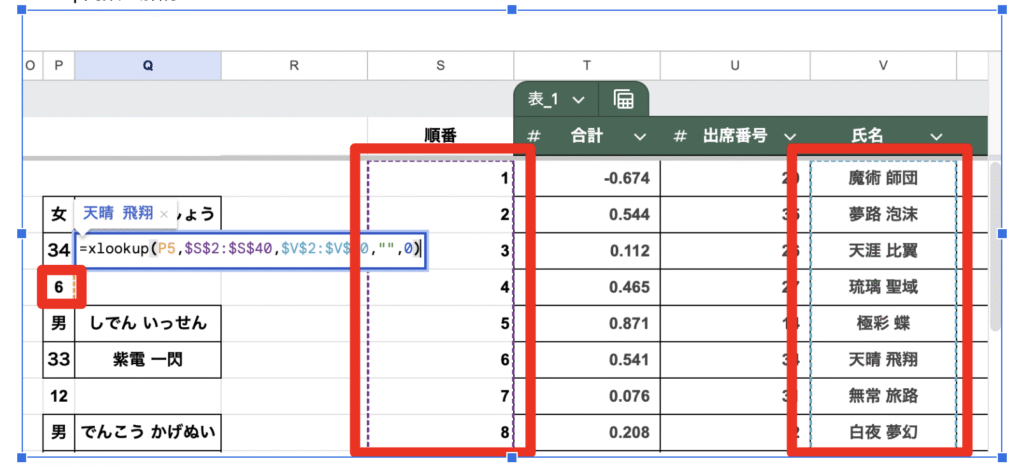Open the 氏名 column dropdown arrow

coord(936,137)
